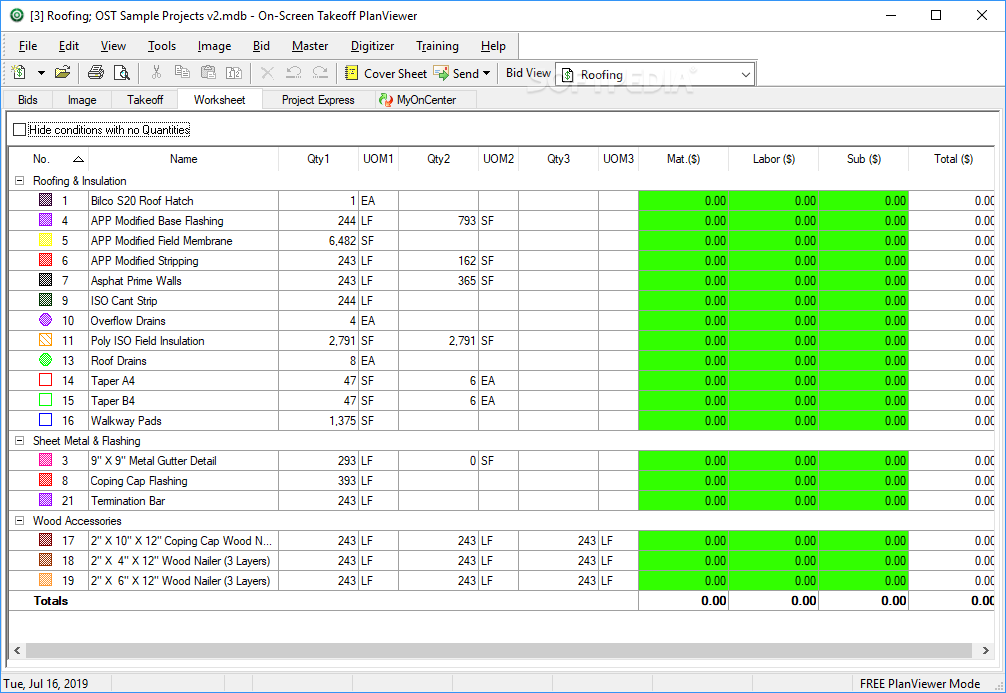The width and height of the screenshot is (1006, 693).
Task: Open the View menu
Action: point(113,46)
